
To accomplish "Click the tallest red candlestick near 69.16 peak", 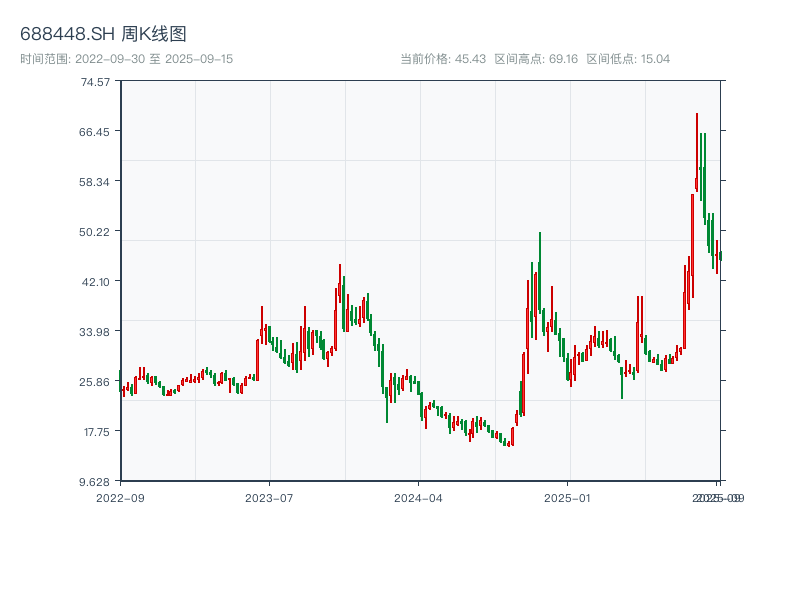I will 696,153.
